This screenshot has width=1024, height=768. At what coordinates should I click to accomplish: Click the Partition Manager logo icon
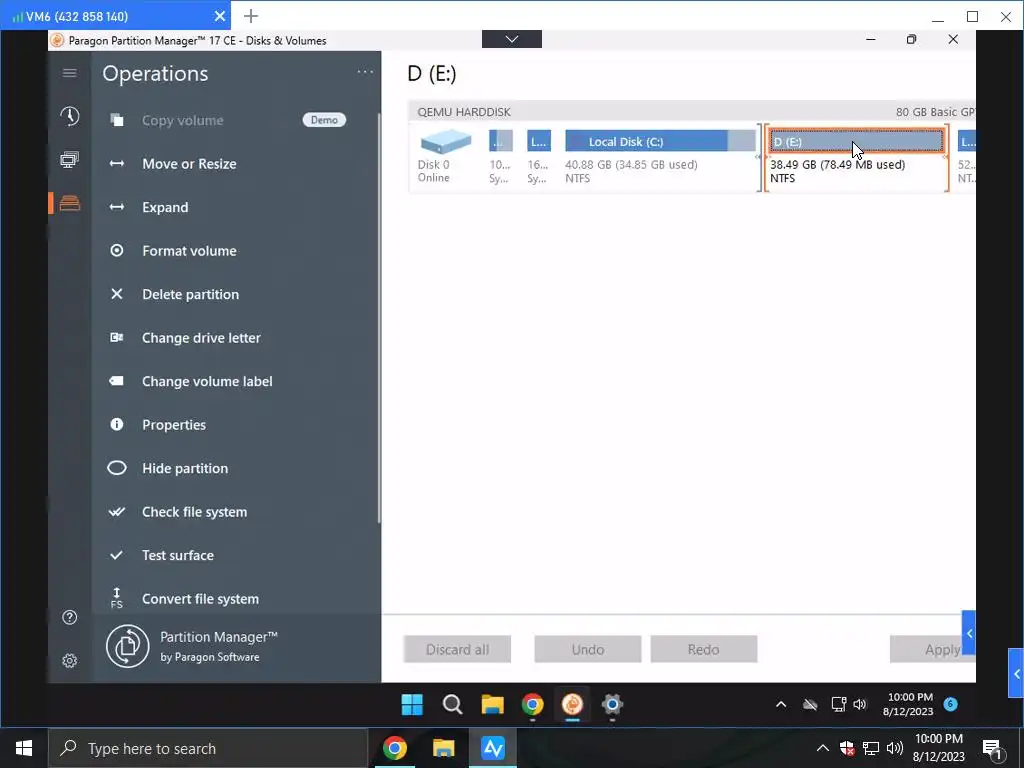point(127,647)
